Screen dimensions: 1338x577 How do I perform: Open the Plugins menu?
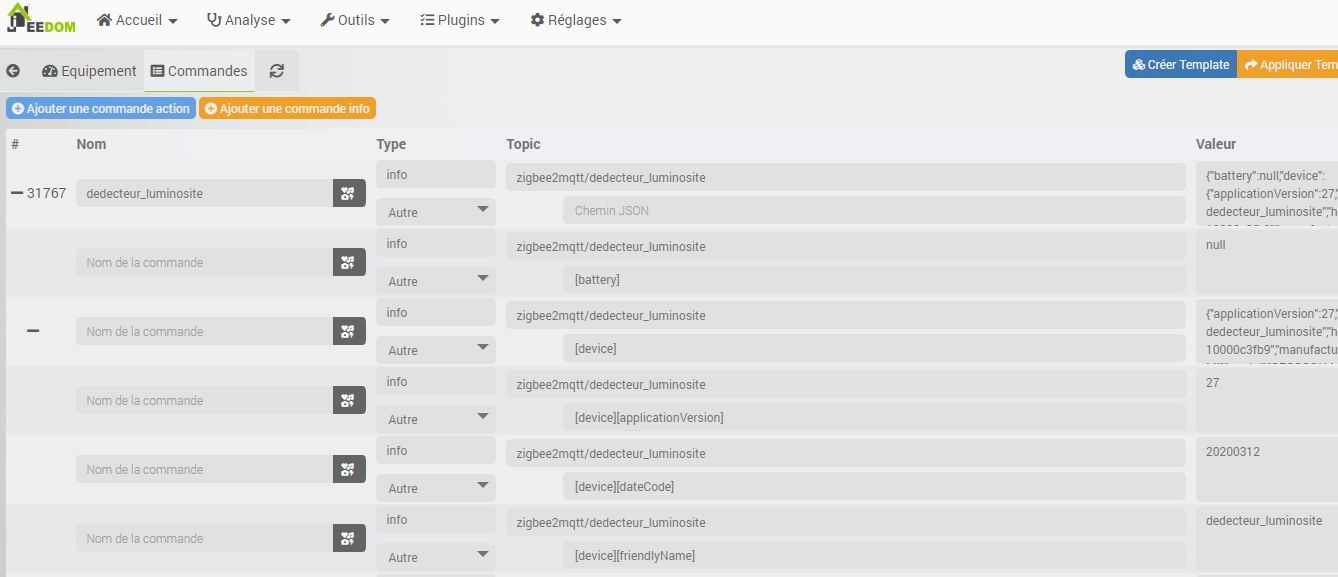[x=460, y=20]
